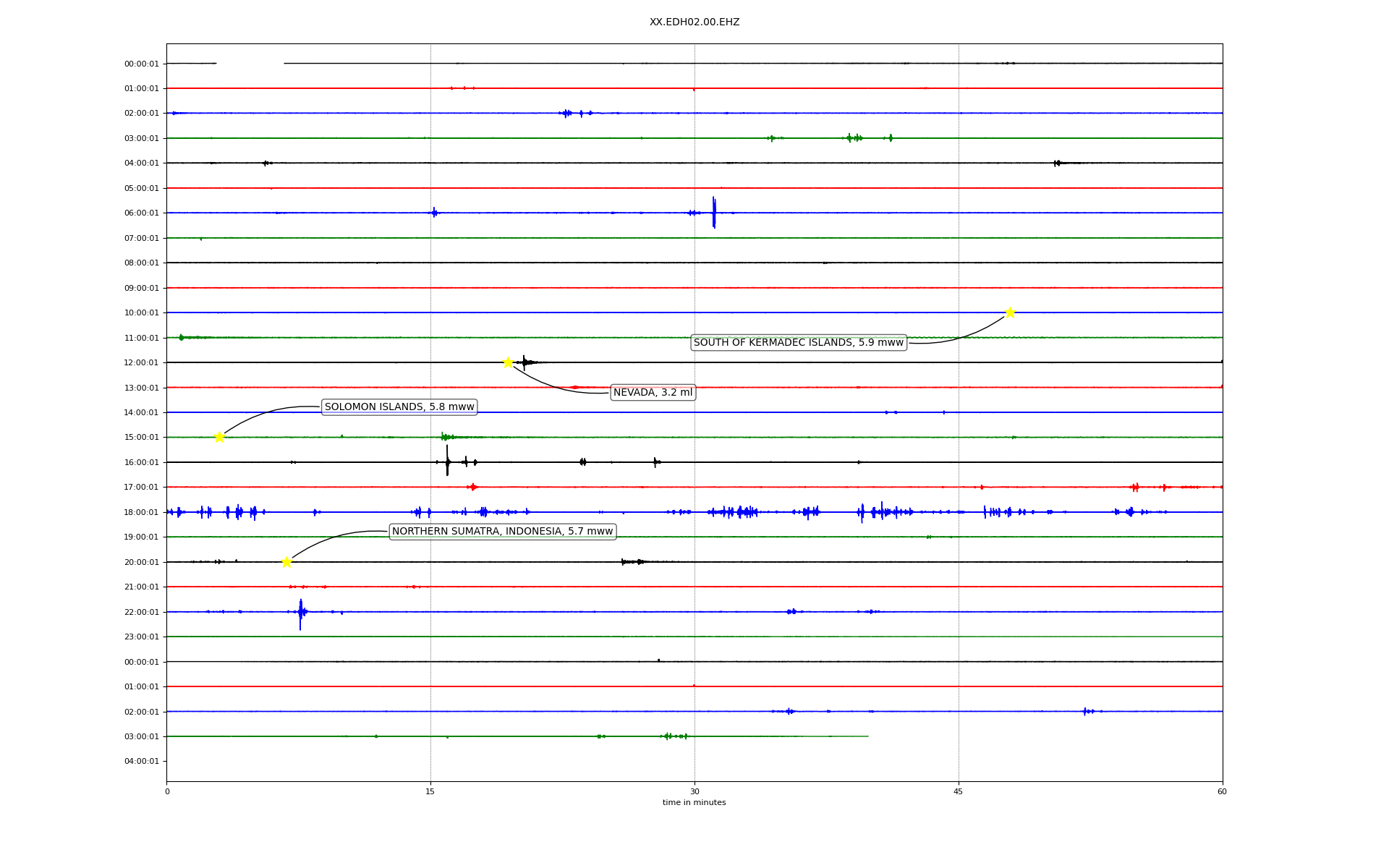The image size is (1389, 868).
Task: Click the large spike on 16:00:01 trace
Action: (447, 461)
